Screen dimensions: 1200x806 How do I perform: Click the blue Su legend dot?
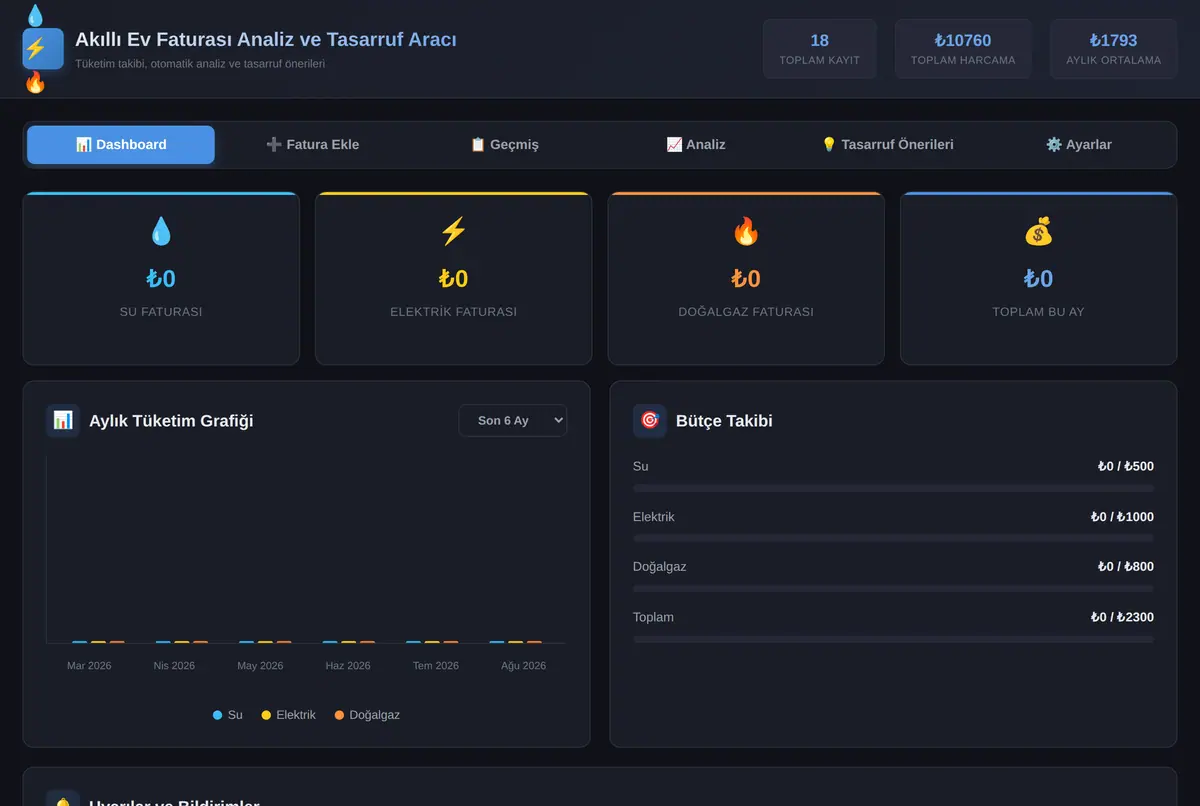pos(218,715)
